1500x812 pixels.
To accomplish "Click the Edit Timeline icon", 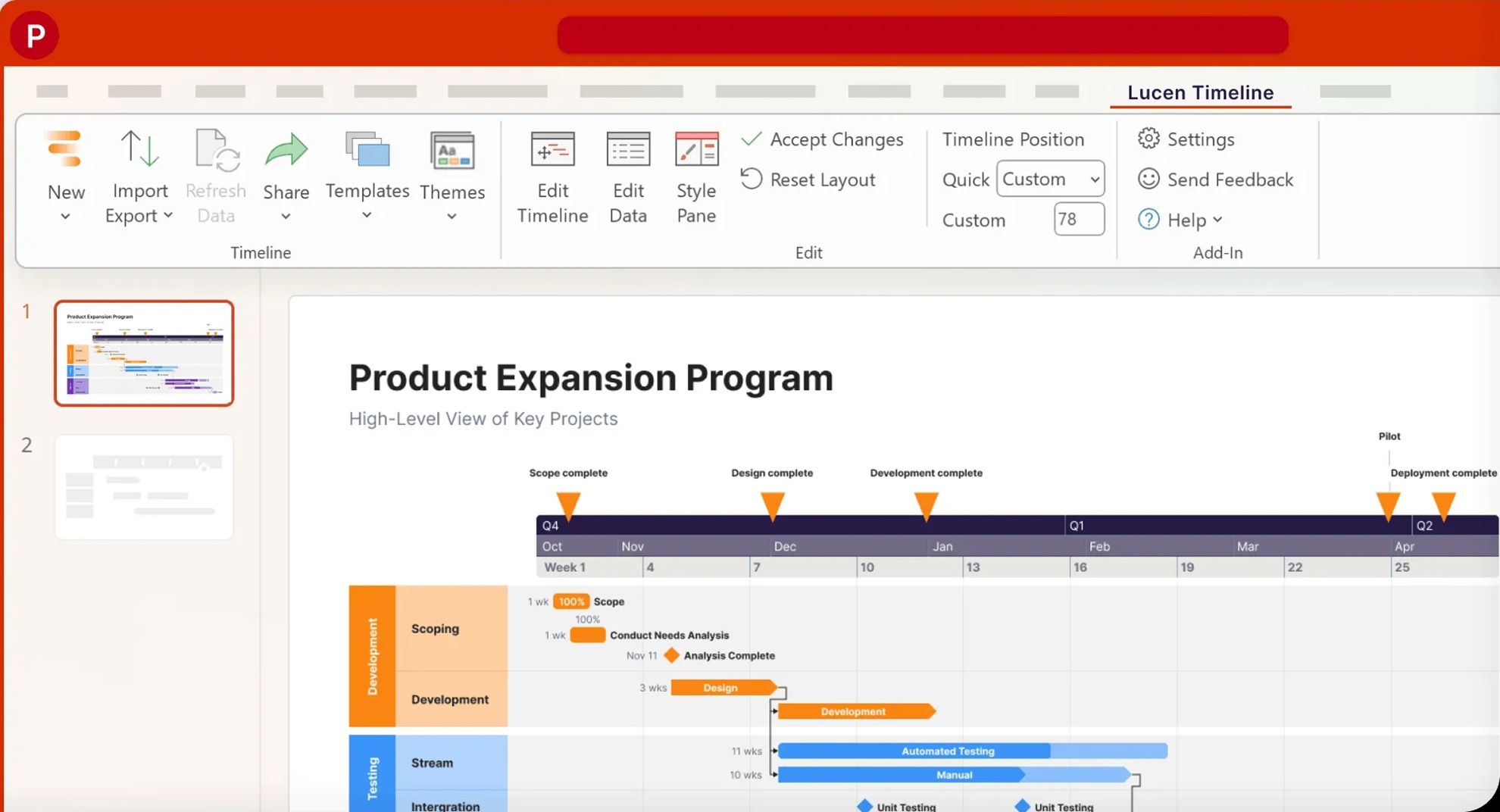I will point(553,148).
